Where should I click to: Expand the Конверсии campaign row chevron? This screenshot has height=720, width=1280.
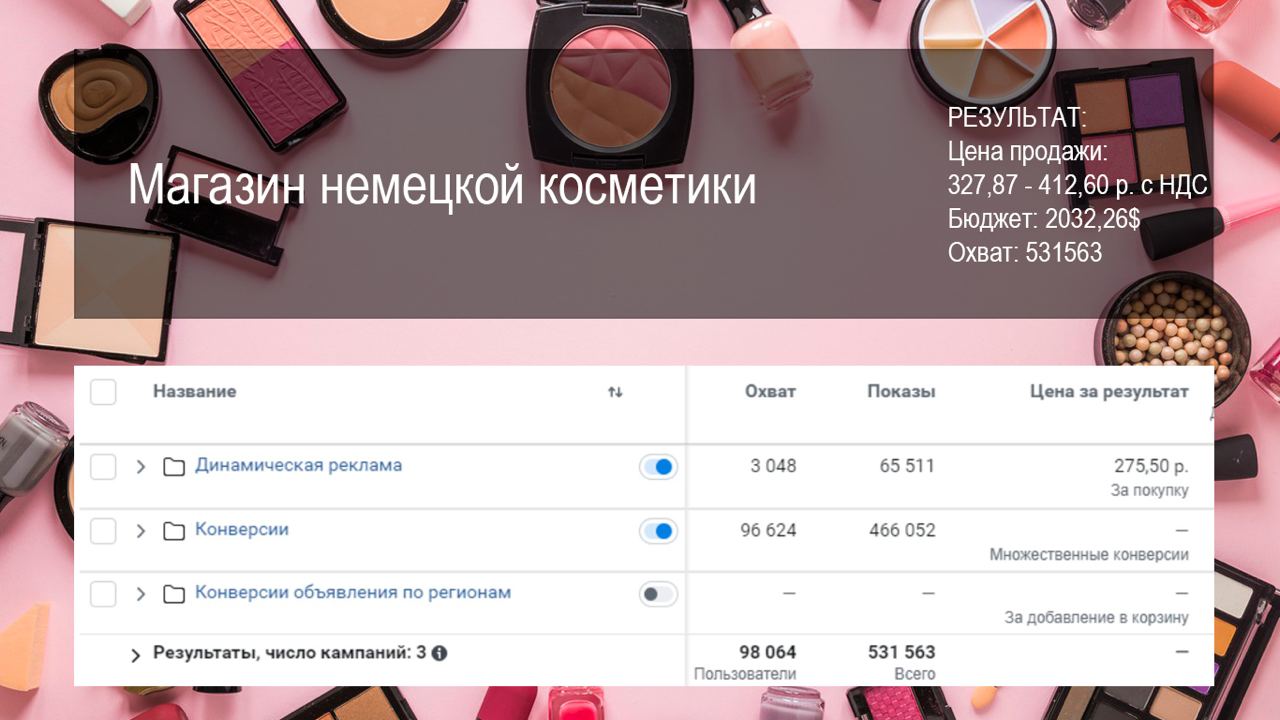[141, 531]
